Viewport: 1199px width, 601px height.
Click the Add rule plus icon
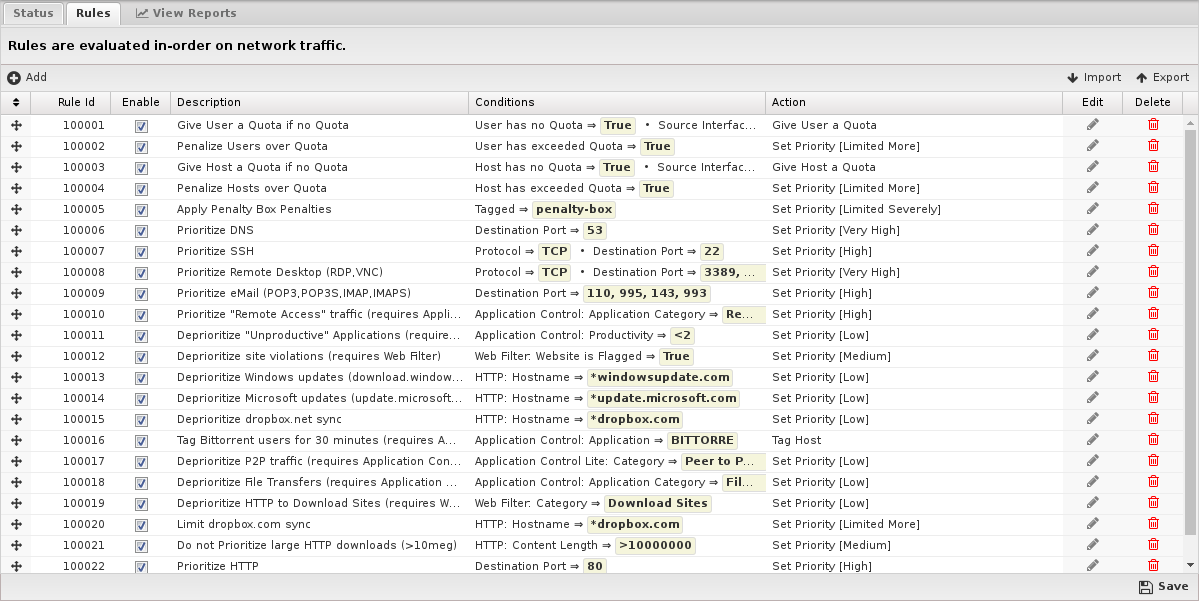pyautogui.click(x=14, y=77)
